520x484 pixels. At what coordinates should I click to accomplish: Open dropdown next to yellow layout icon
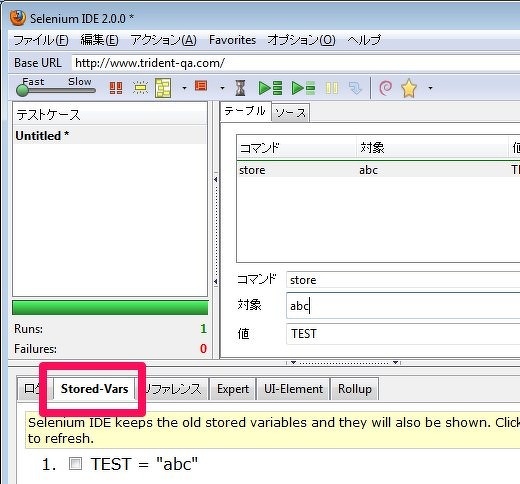[x=184, y=88]
